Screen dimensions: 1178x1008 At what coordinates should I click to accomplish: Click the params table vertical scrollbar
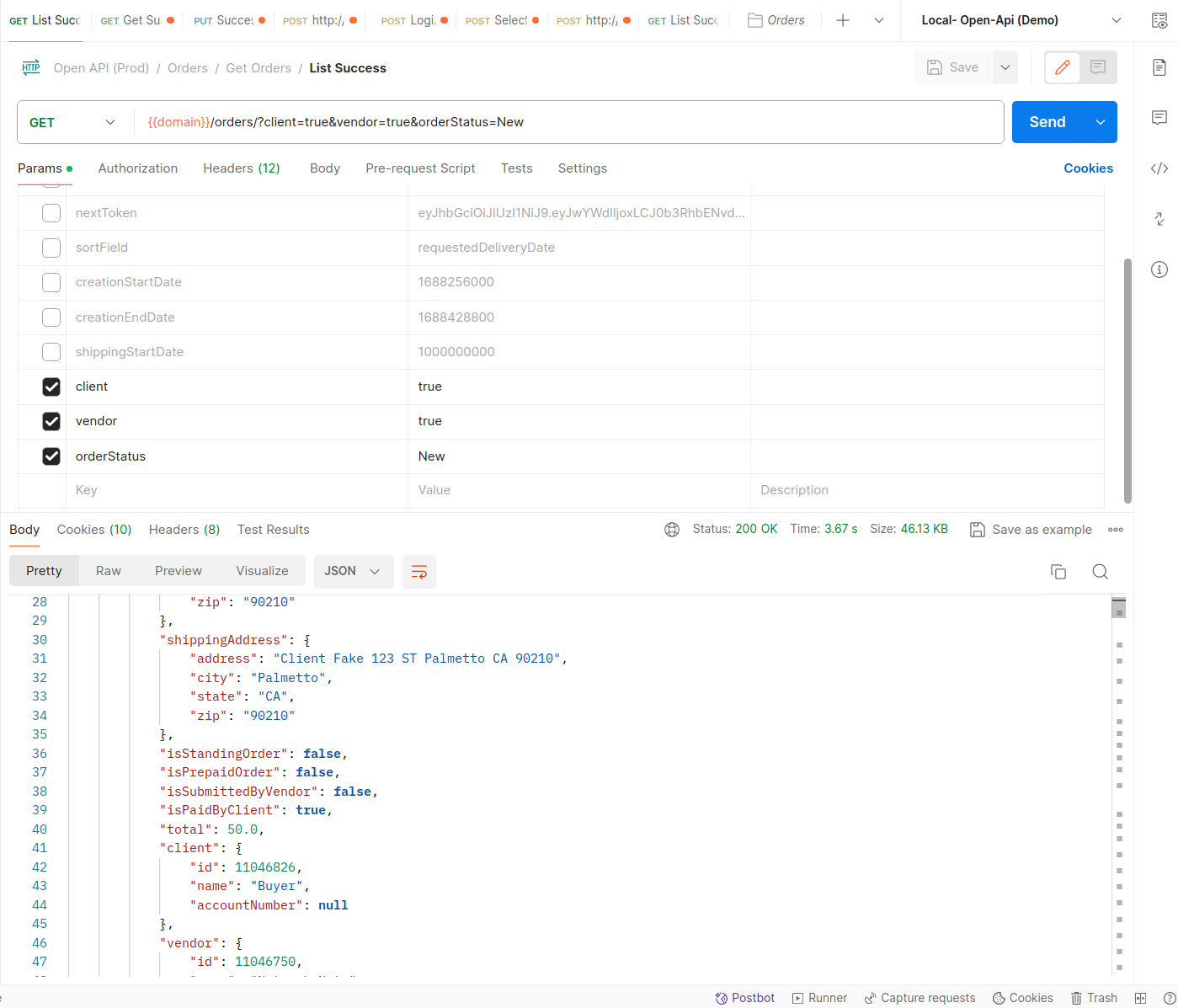point(1127,381)
